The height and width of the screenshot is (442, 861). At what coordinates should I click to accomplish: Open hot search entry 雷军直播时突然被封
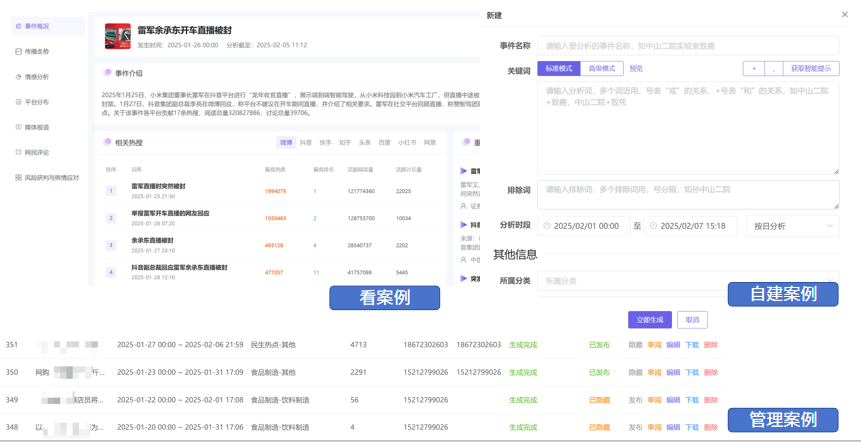(158, 186)
